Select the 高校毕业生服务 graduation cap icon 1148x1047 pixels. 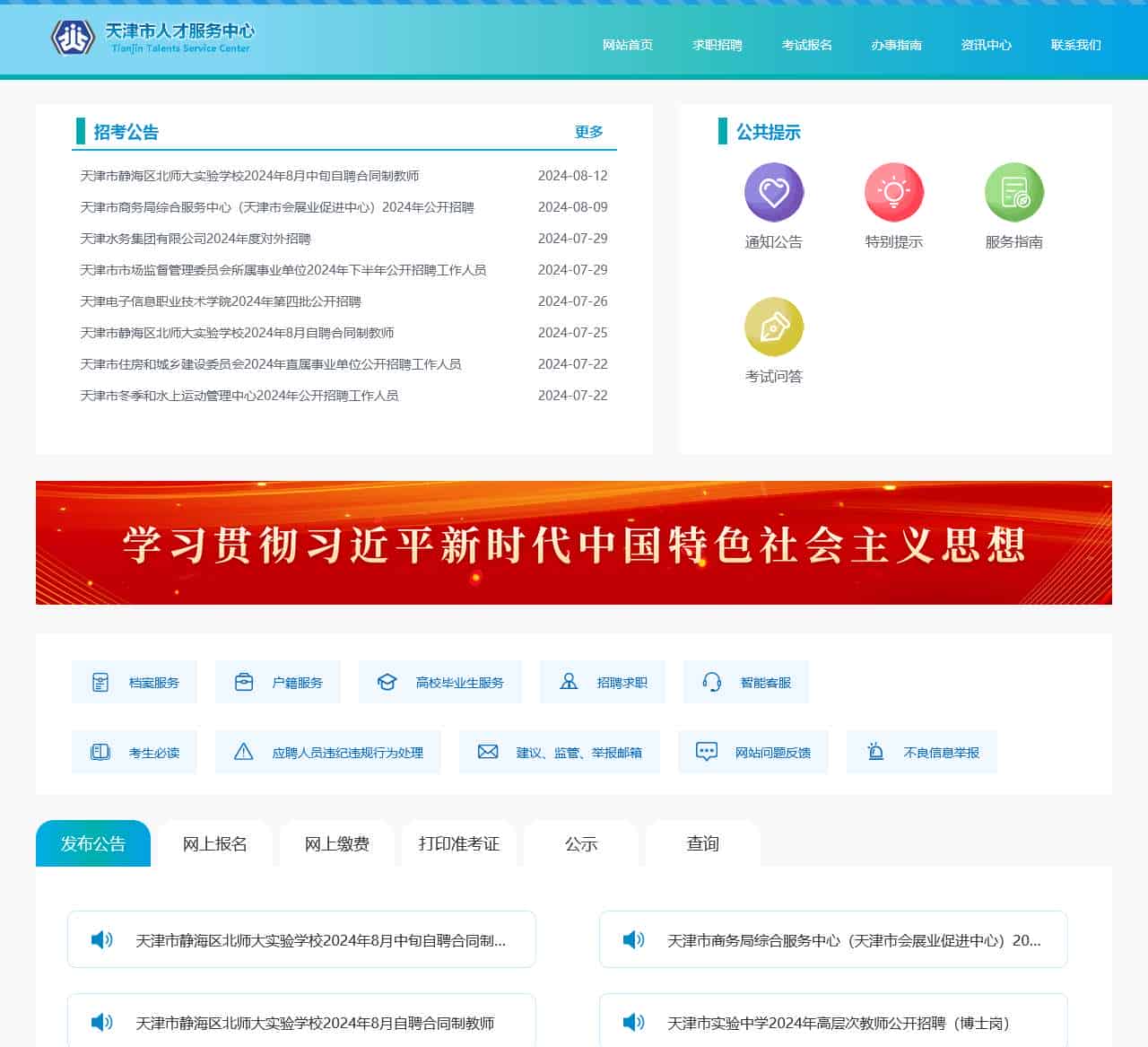click(x=387, y=681)
